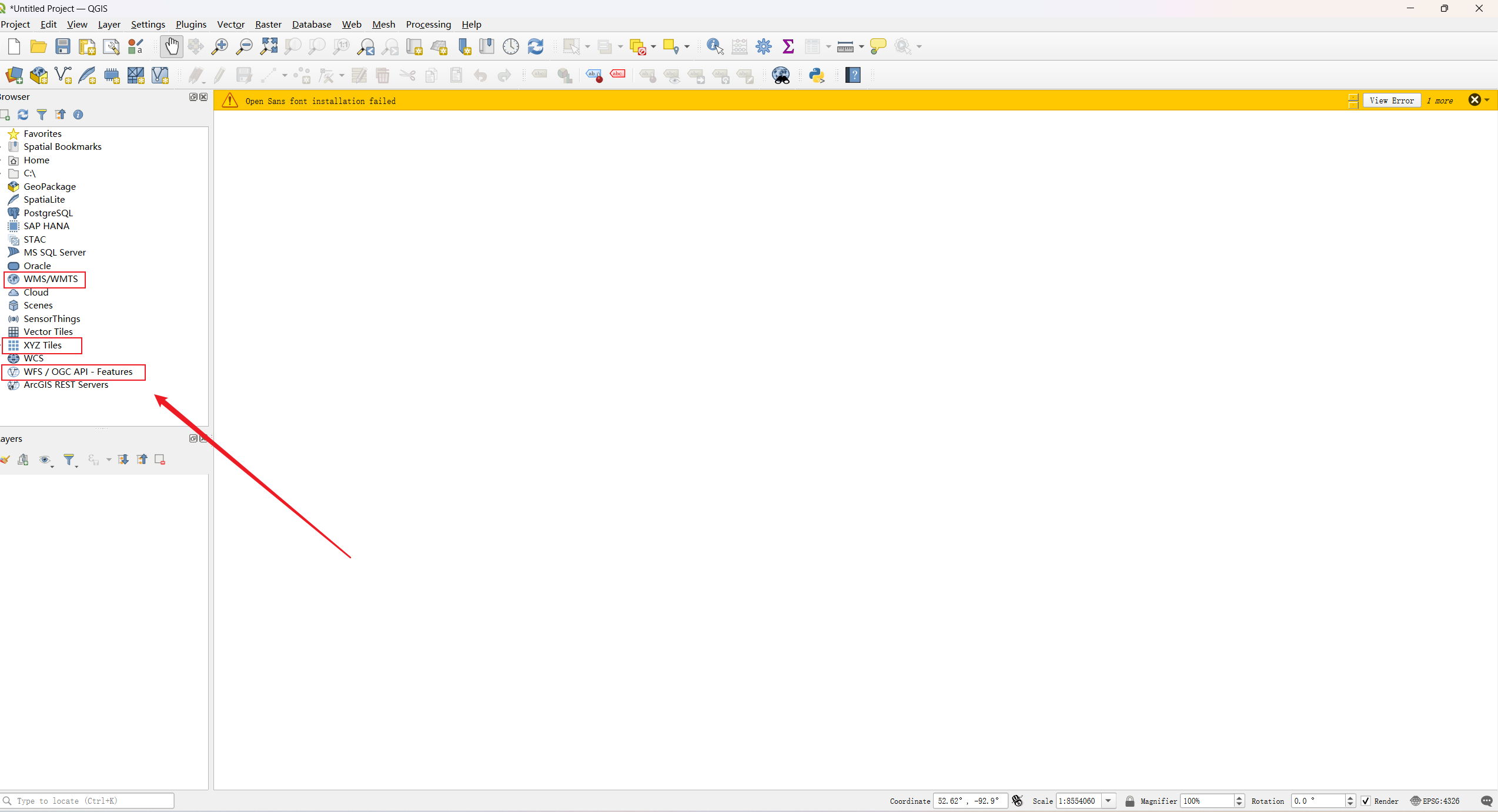Click the Save Project disk icon

62,46
